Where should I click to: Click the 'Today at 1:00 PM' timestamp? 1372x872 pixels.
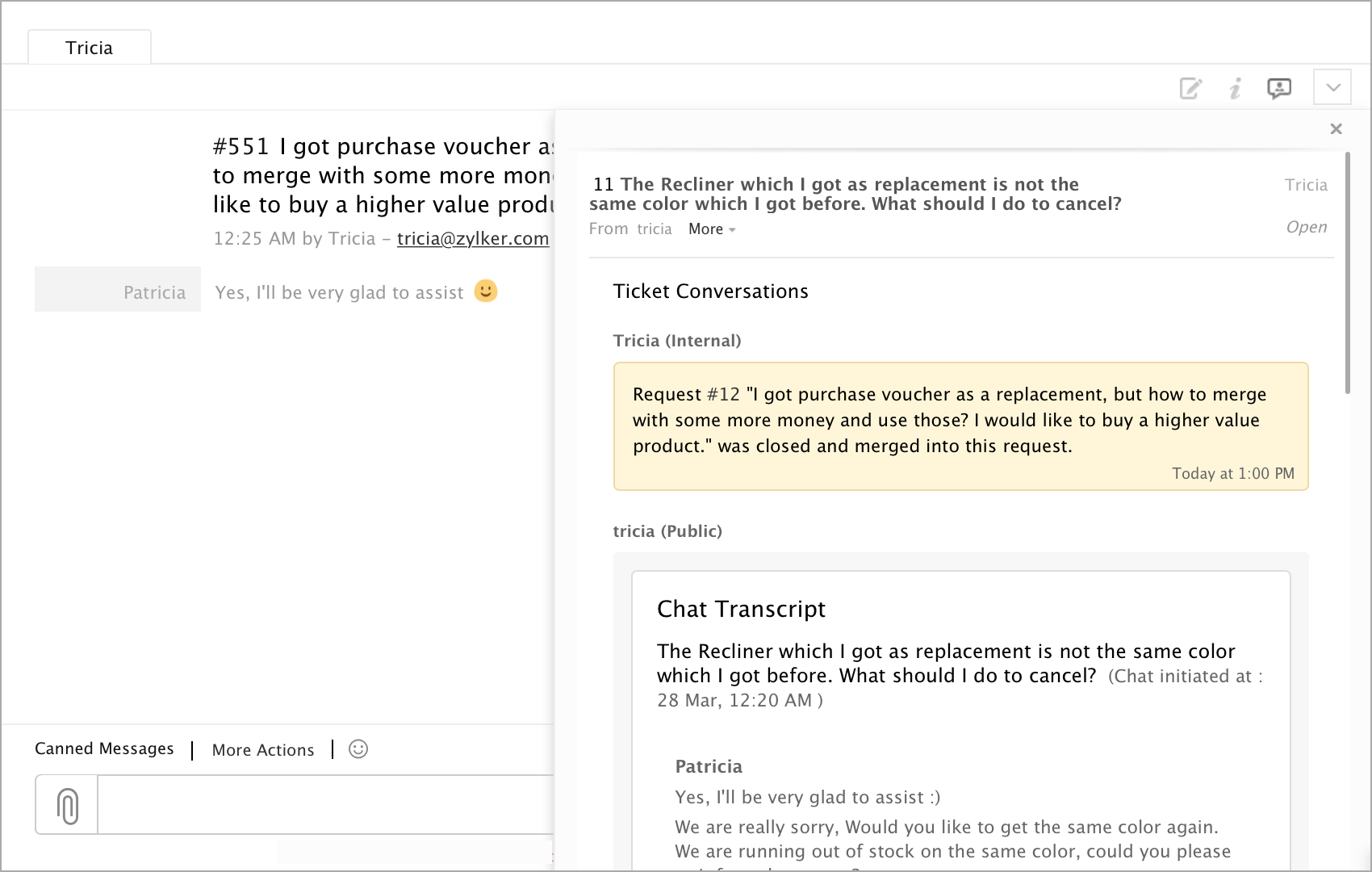tap(1233, 474)
